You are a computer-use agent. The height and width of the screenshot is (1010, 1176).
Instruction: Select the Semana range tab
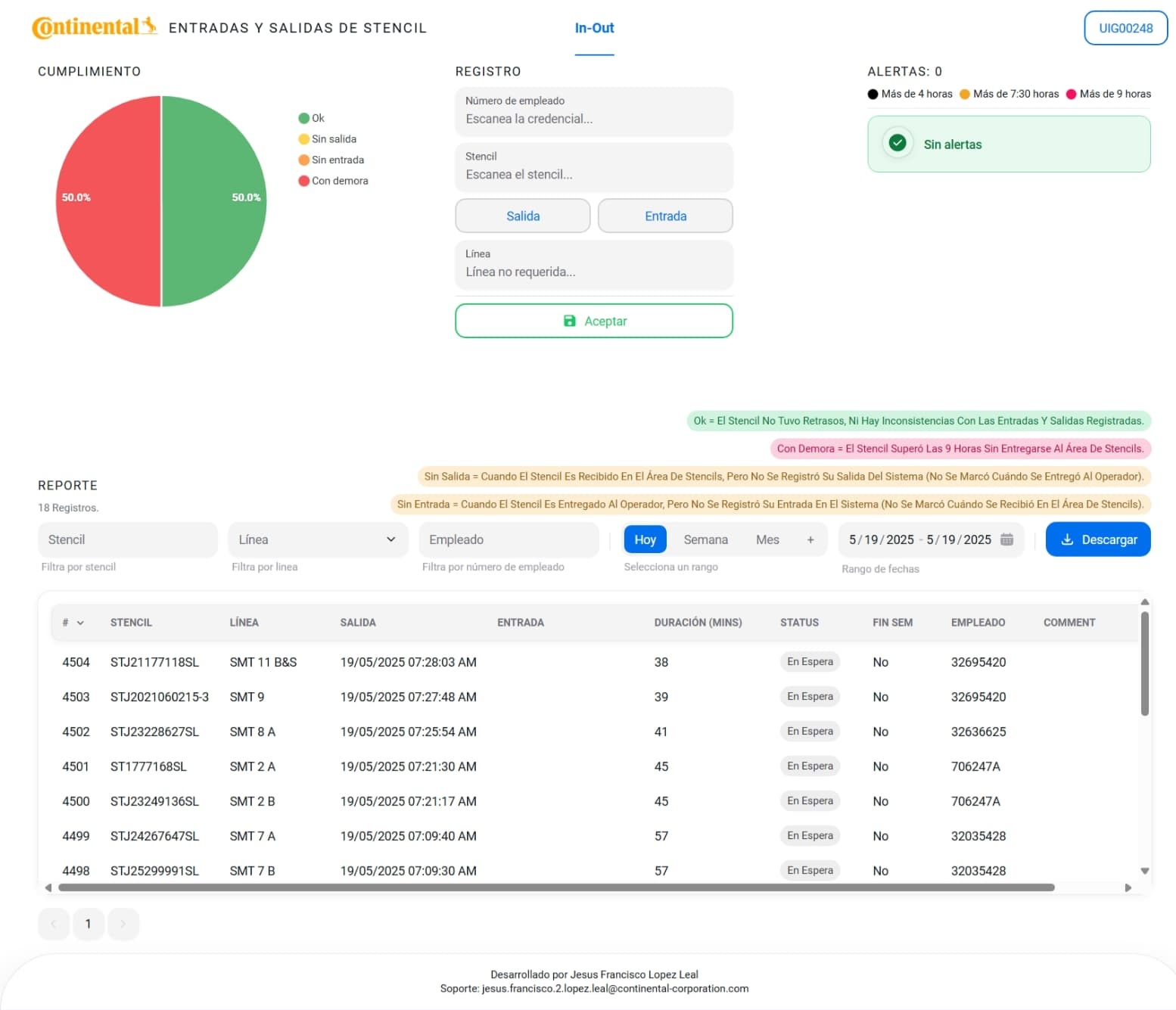[705, 539]
